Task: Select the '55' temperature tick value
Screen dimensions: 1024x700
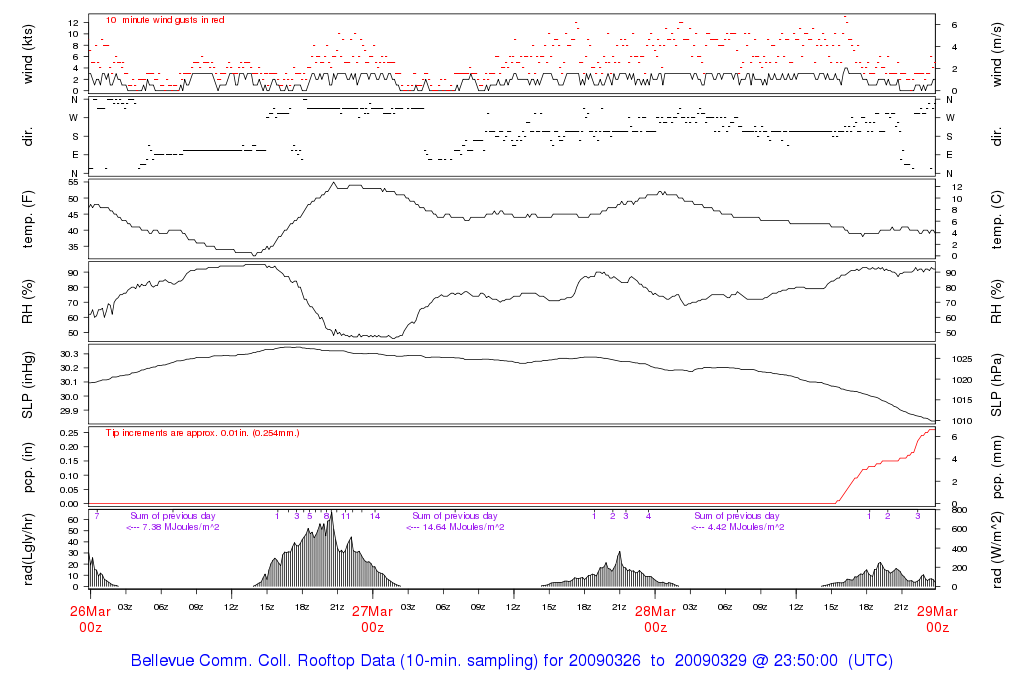Action: pyautogui.click(x=73, y=182)
